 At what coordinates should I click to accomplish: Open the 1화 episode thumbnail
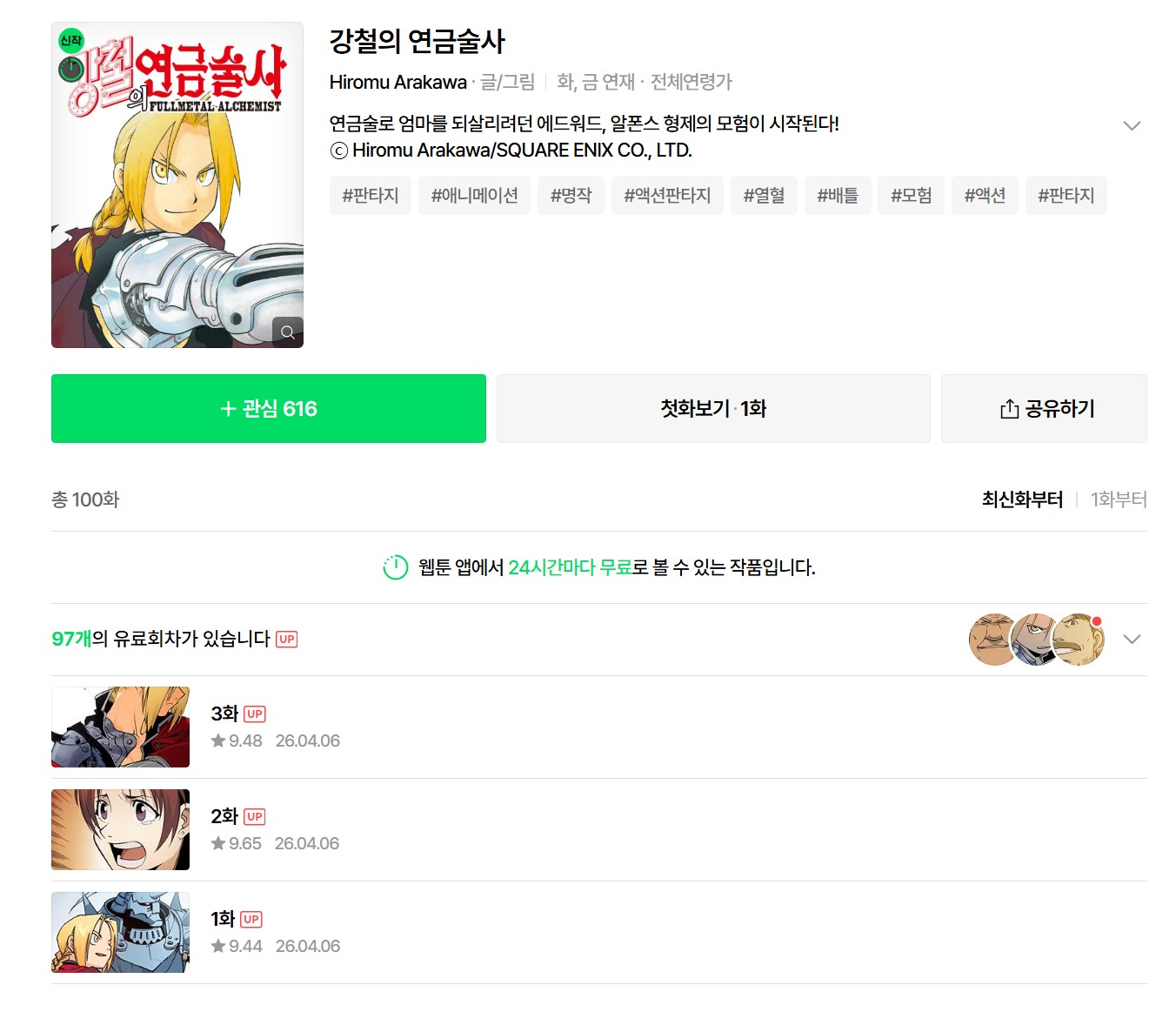[x=120, y=933]
